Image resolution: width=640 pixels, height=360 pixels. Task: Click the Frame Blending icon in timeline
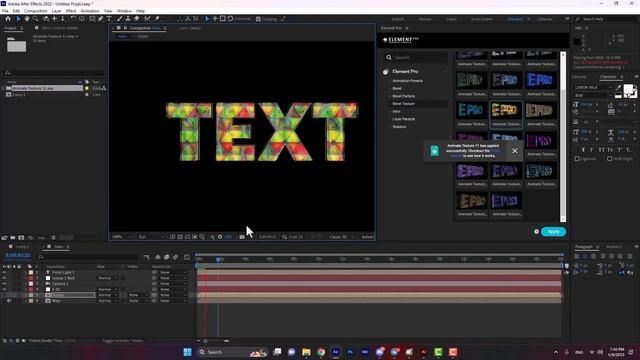[x=167, y=257]
